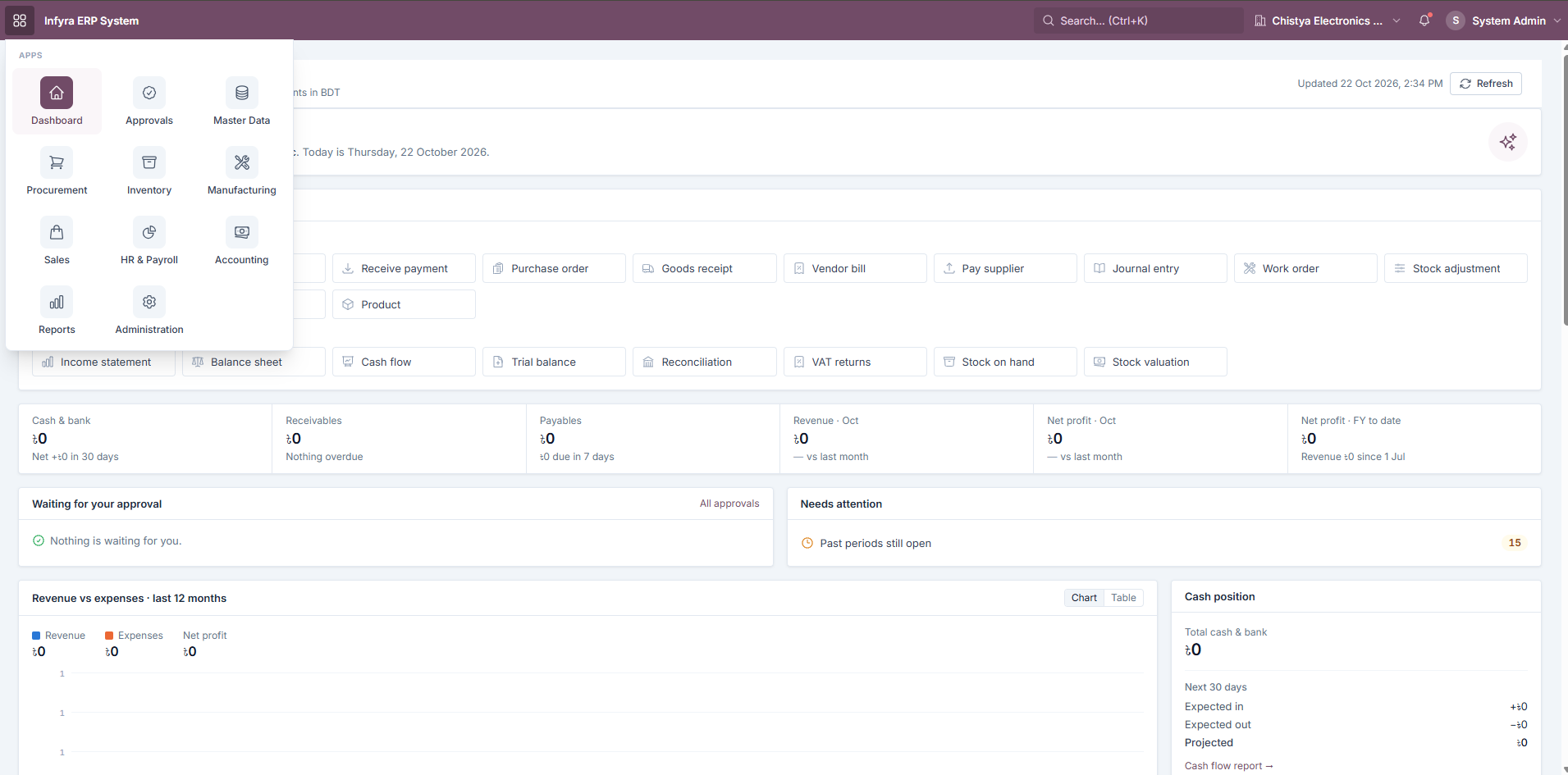Refresh the dashboard data
1568x775 pixels.
tap(1486, 84)
